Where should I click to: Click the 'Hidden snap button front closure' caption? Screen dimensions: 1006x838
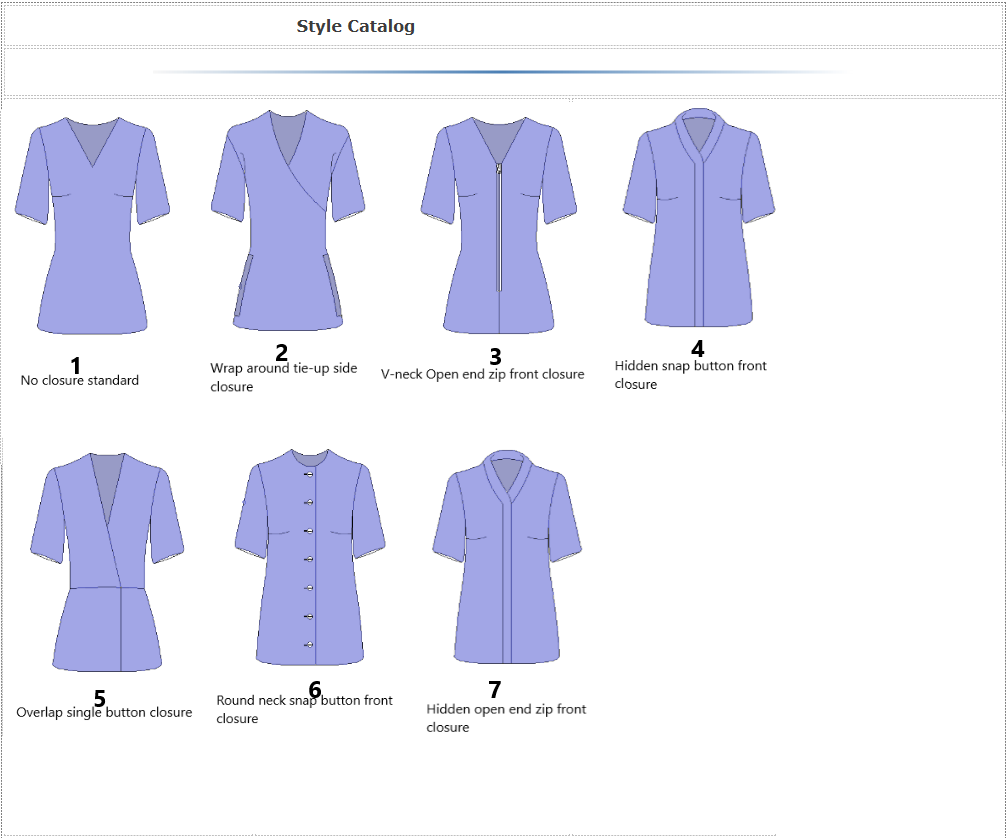[x=690, y=375]
